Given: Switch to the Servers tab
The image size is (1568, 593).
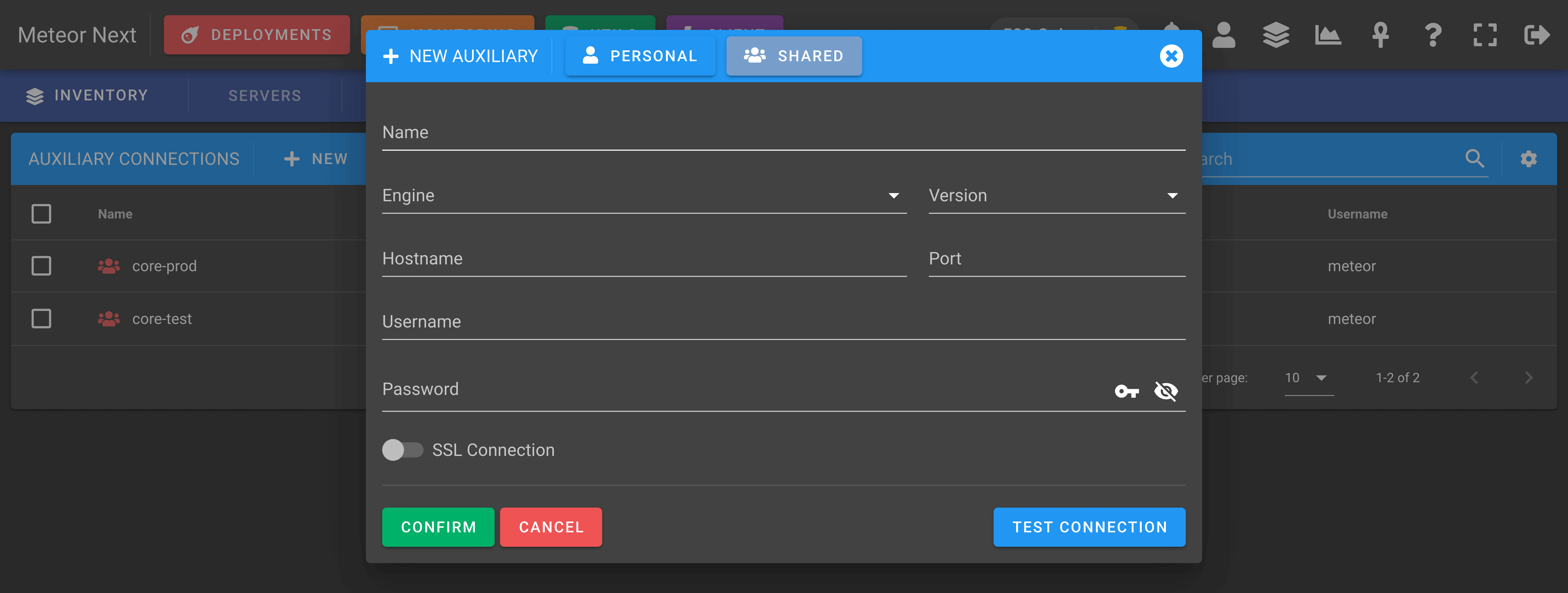Looking at the screenshot, I should click(265, 95).
